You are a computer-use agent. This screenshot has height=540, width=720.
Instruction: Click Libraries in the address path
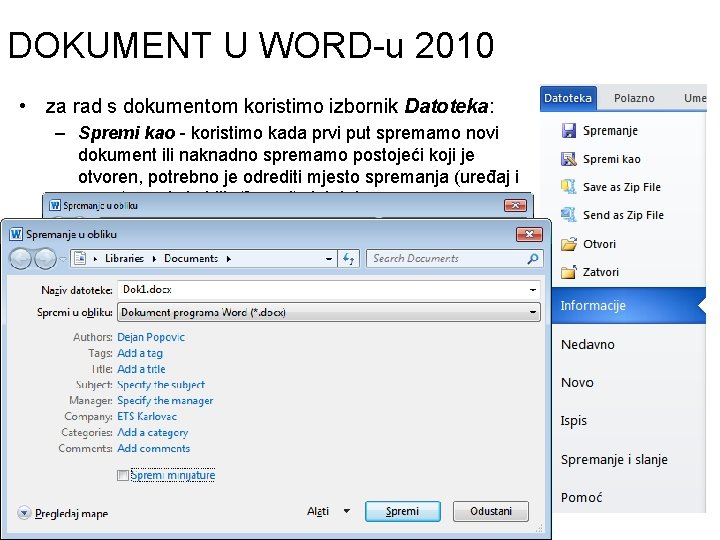[124, 259]
